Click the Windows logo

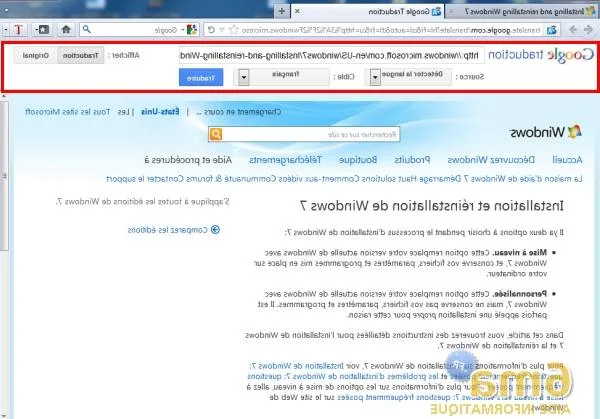[x=546, y=132]
